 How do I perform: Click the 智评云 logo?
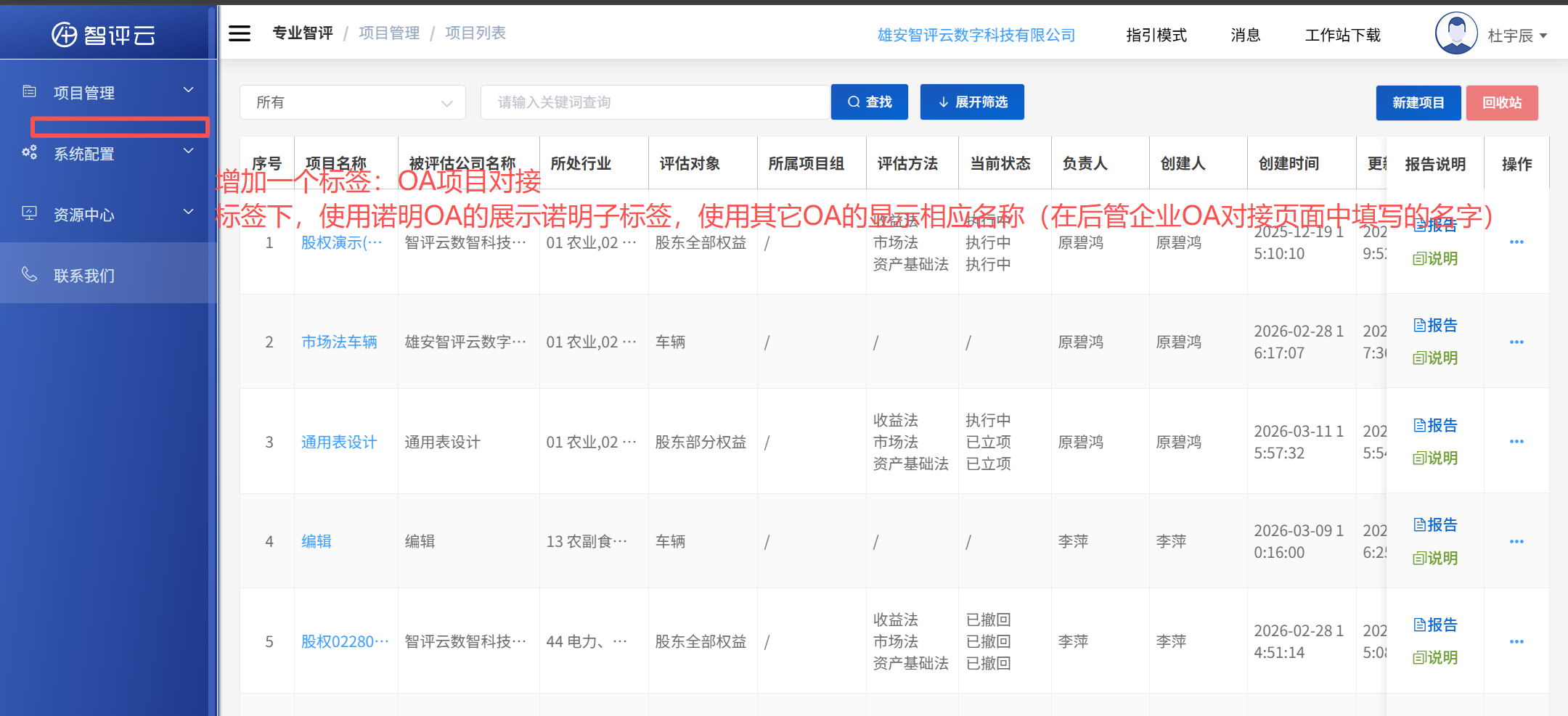104,33
